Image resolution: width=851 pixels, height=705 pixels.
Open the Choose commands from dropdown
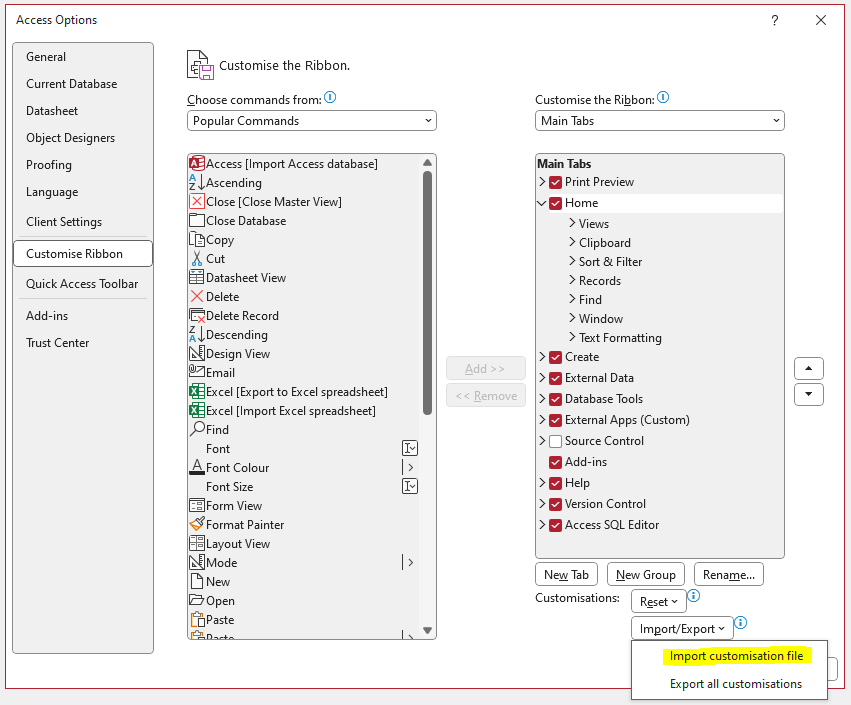312,120
